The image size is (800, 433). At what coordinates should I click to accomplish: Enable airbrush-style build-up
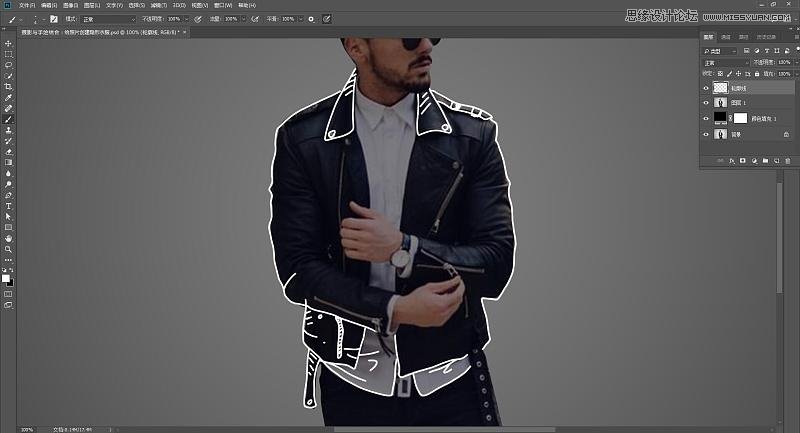pyautogui.click(x=255, y=19)
